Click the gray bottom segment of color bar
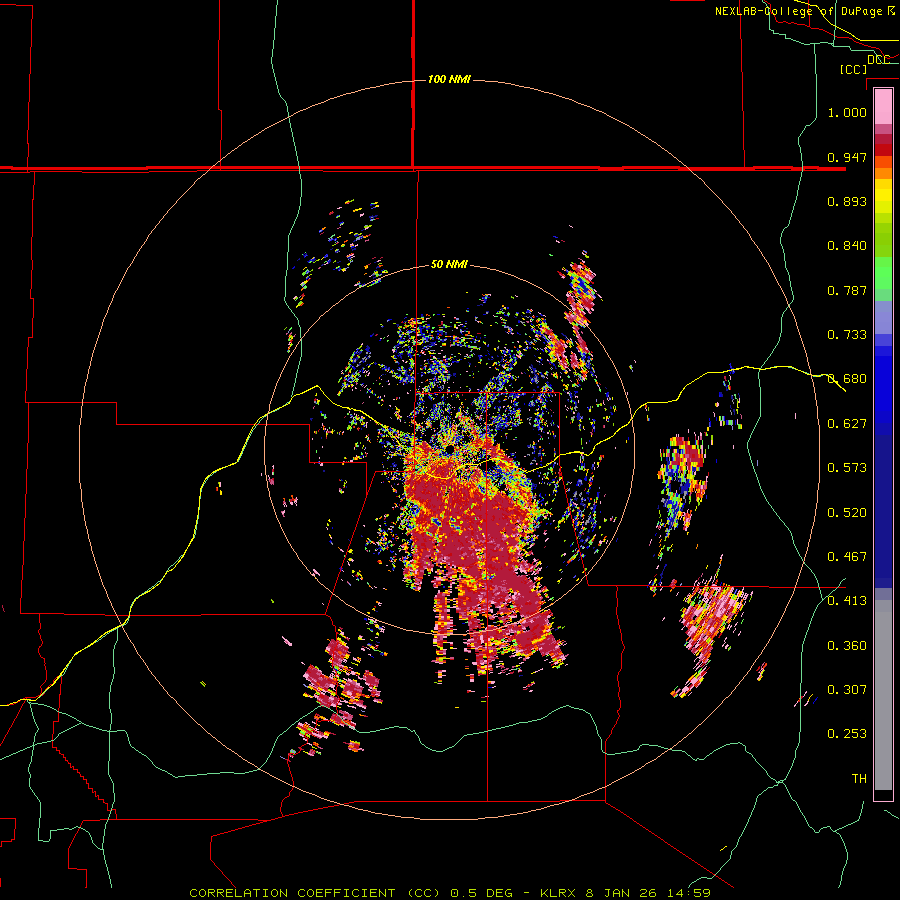This screenshot has height=900, width=900. (883, 695)
